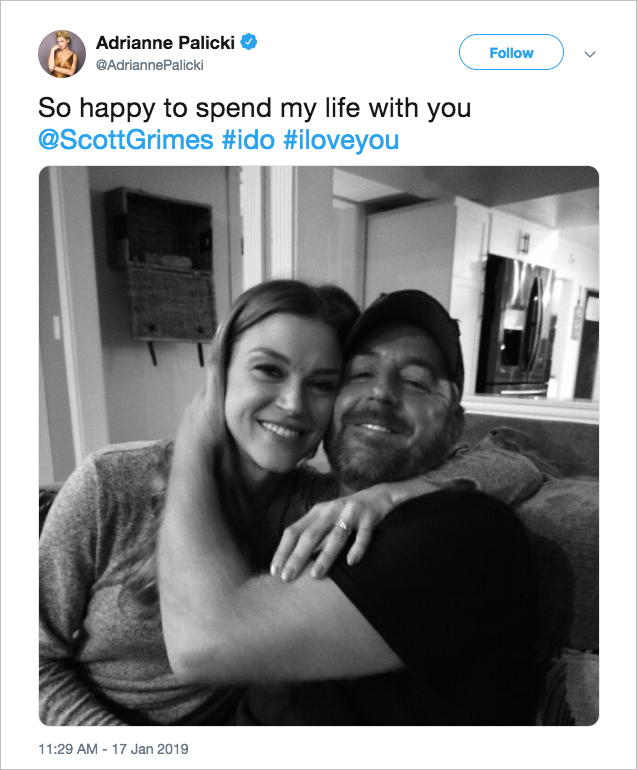637x770 pixels.
Task: Open the @ScottGrimes mention
Action: pos(126,139)
